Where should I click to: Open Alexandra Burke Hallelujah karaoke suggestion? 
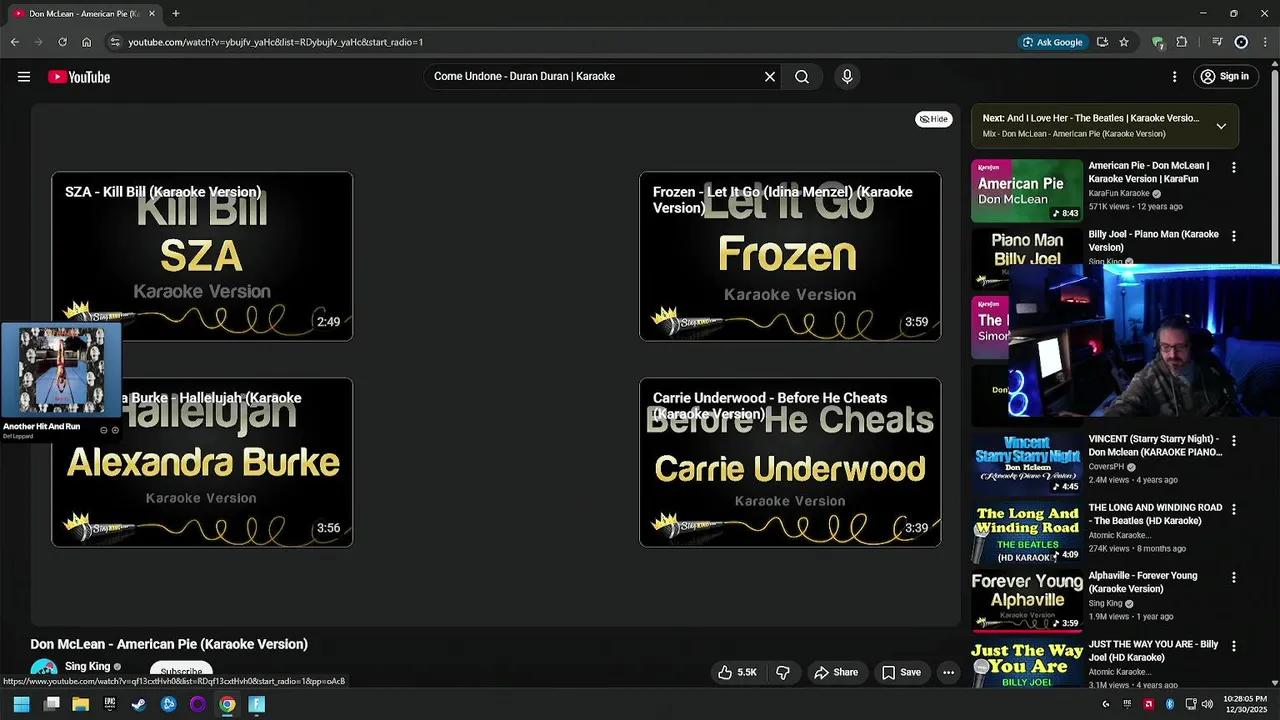click(202, 462)
